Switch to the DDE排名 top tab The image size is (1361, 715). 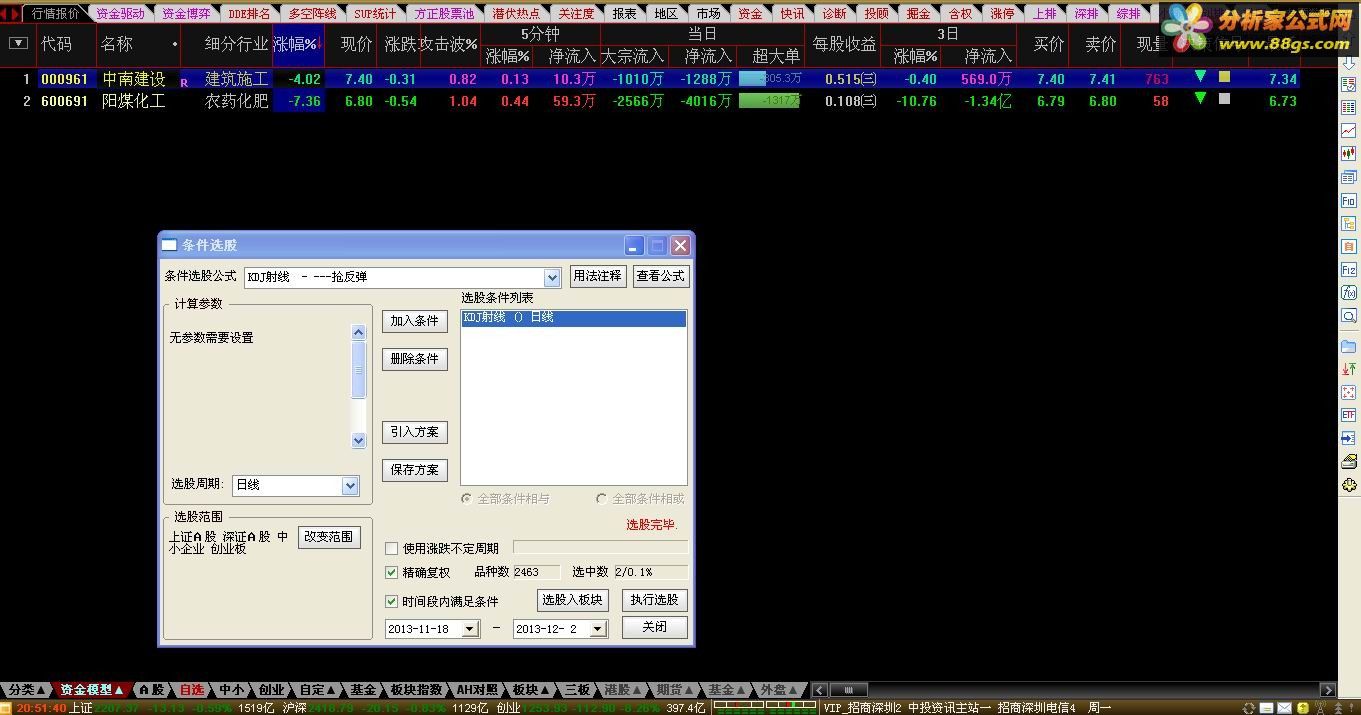[x=249, y=14]
